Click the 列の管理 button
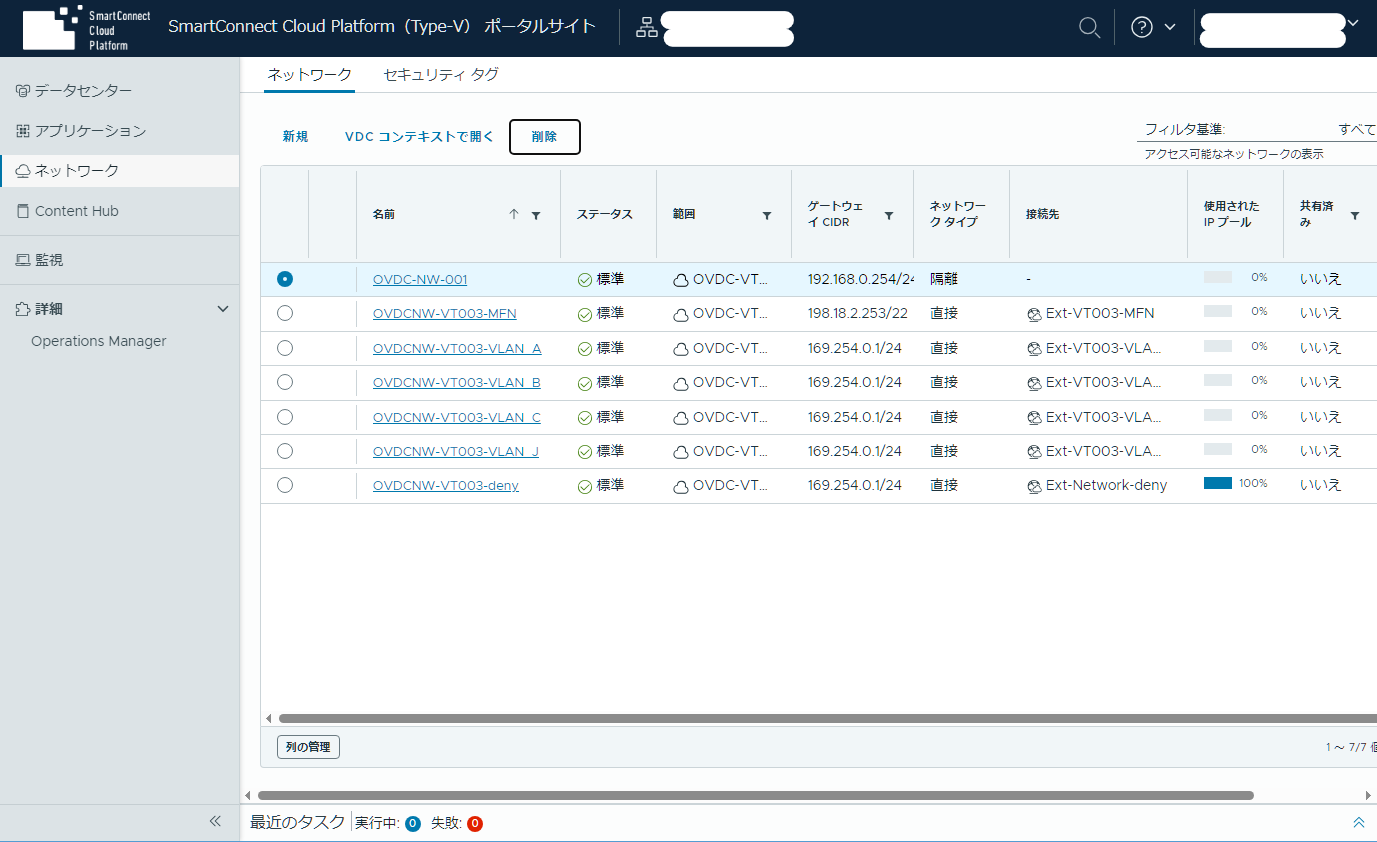The height and width of the screenshot is (842, 1377). [x=308, y=747]
